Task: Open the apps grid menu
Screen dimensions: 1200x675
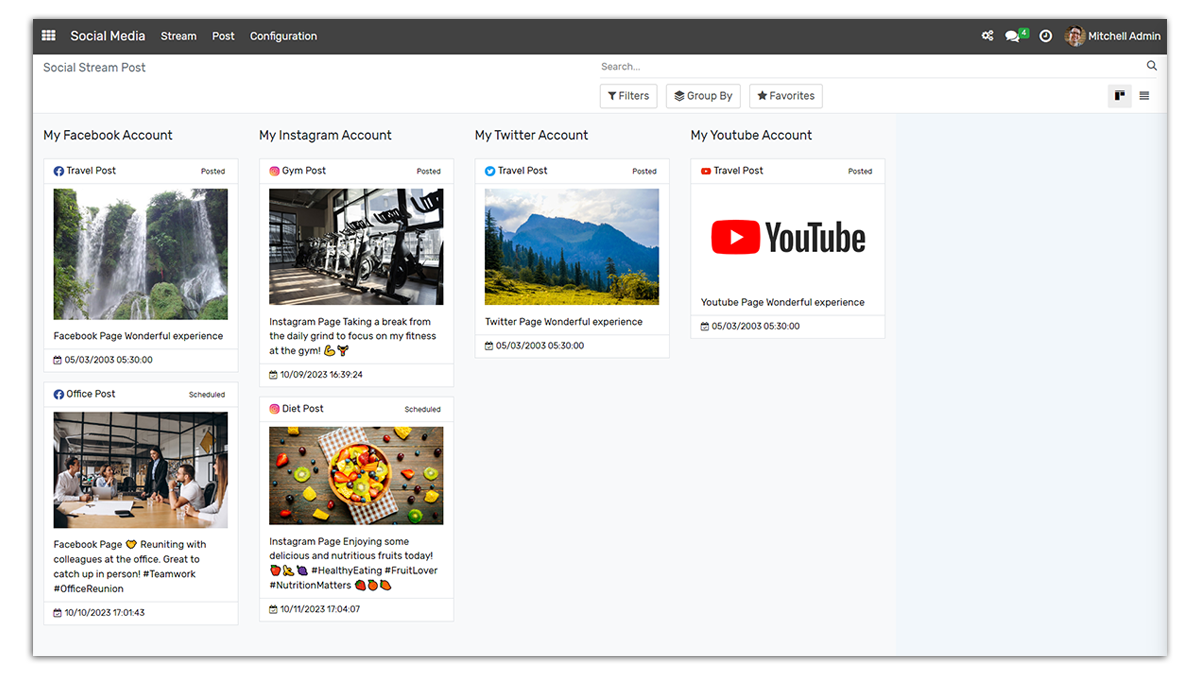Action: point(47,35)
